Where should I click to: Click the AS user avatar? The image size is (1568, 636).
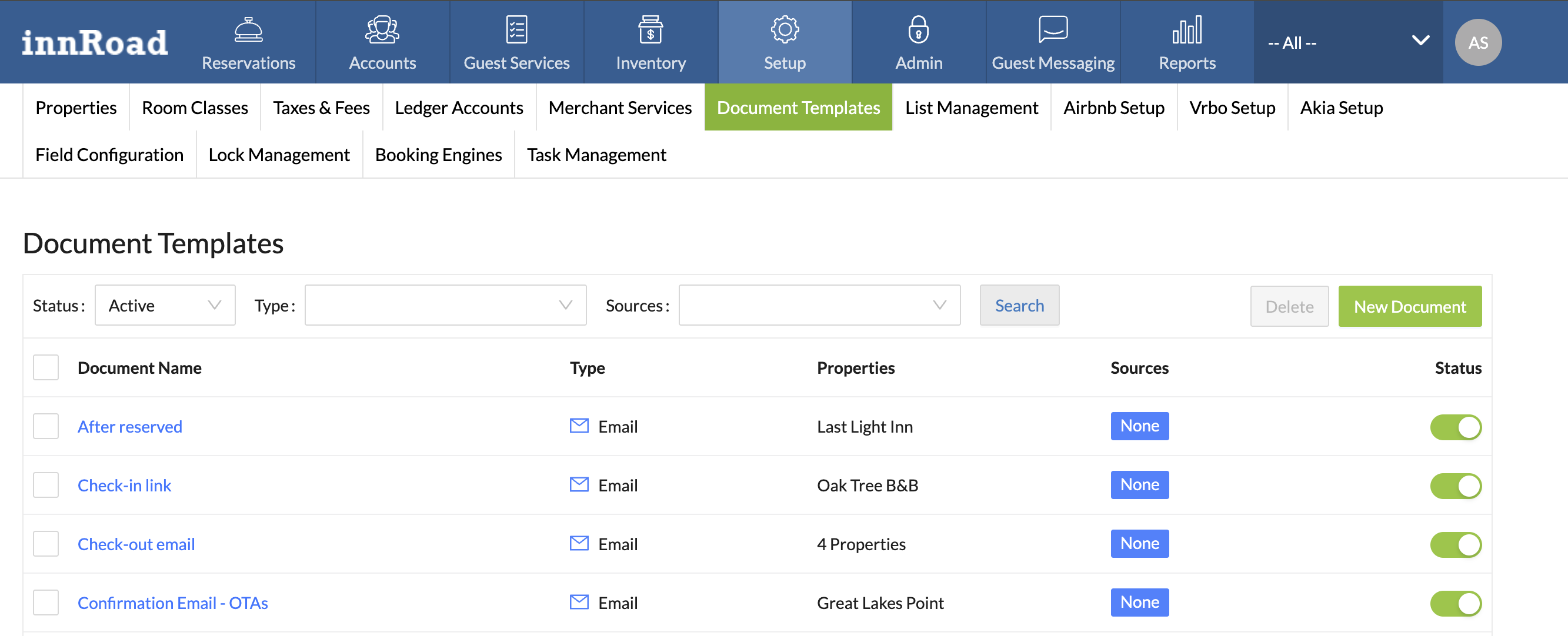point(1477,42)
